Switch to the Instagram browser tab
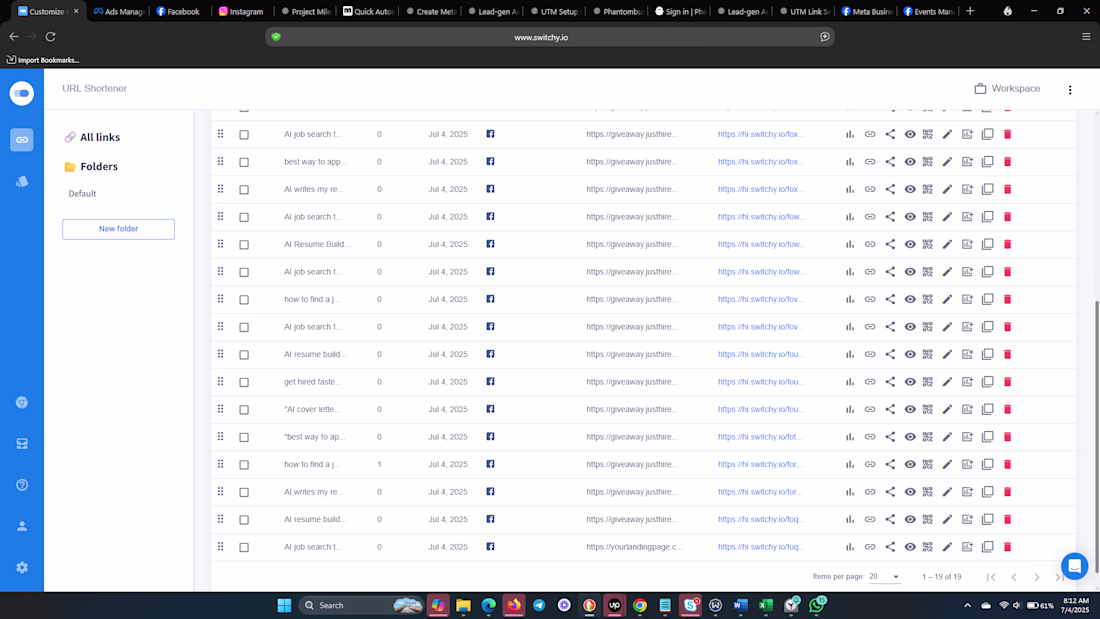Image resolution: width=1100 pixels, height=619 pixels. click(241, 11)
